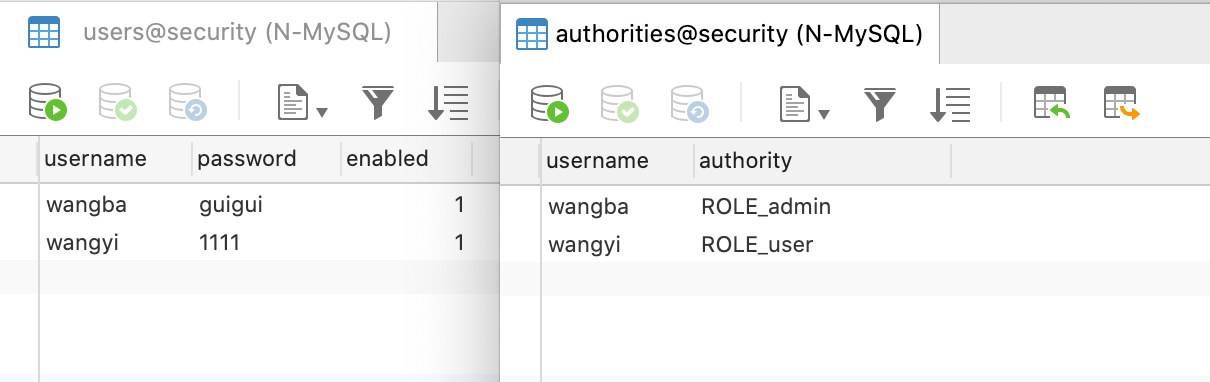Rollback transaction in authorities window toolbar
Viewport: 1210px width, 382px height.
point(689,103)
